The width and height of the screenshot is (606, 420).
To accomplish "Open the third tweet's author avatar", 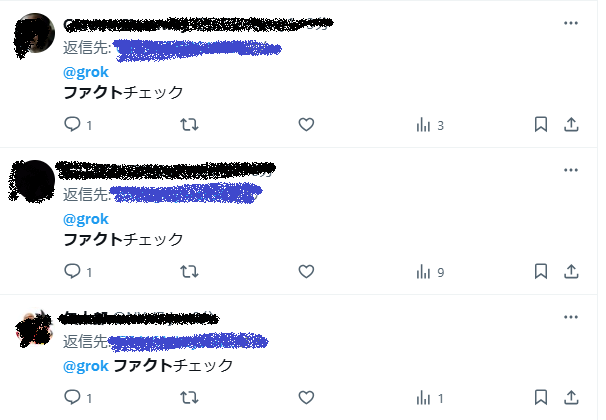I will tap(34, 328).
